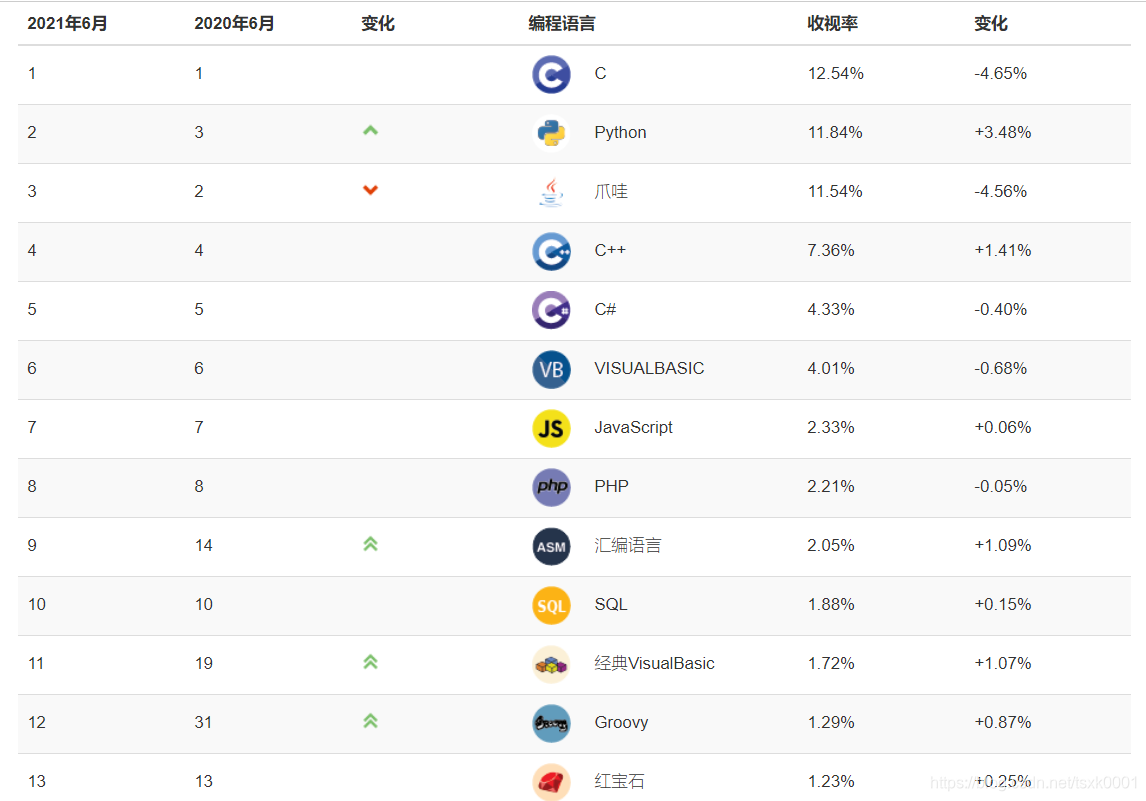Click the 2.33% rating value
The height and width of the screenshot is (801, 1146).
point(830,428)
